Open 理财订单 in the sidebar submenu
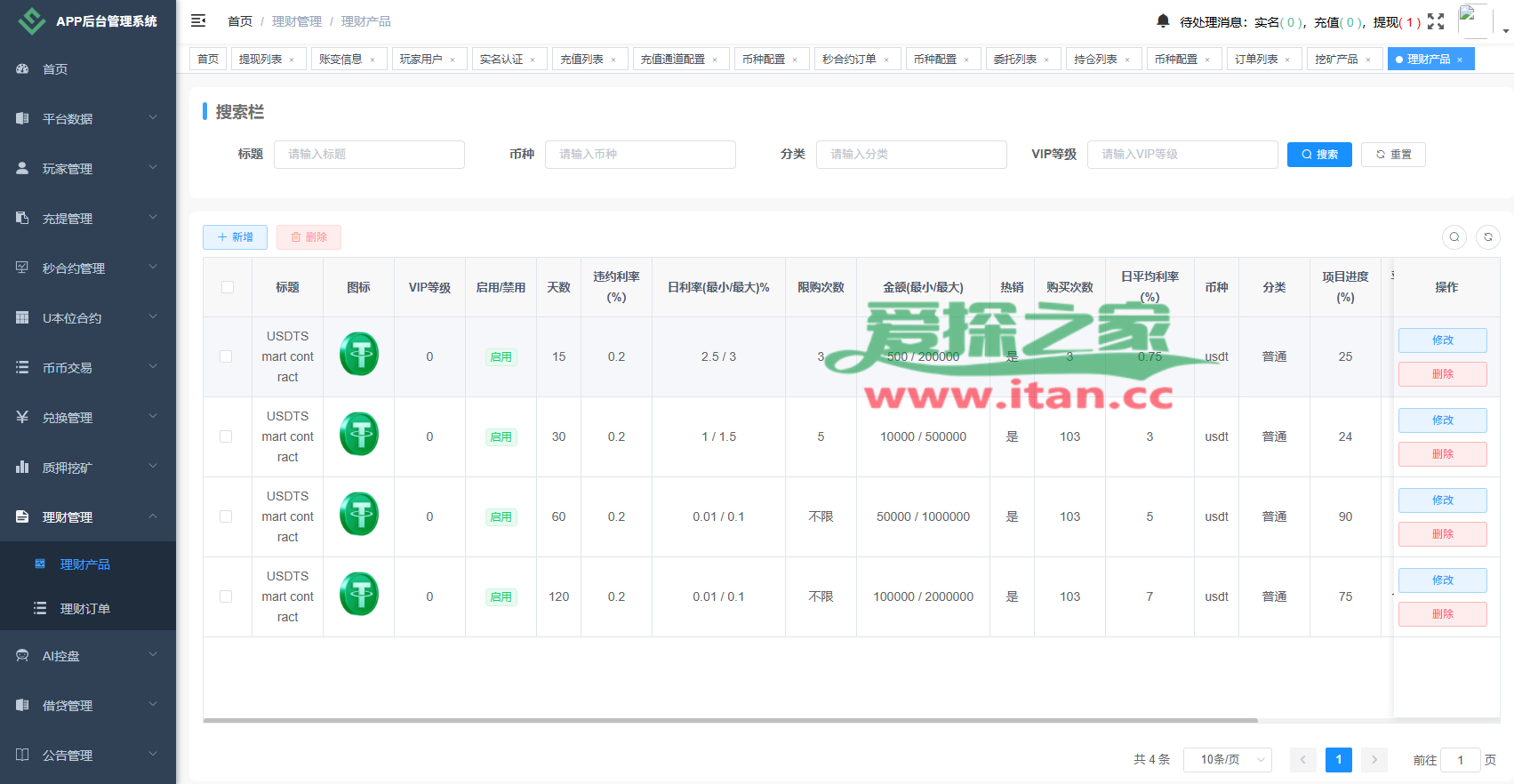 (x=85, y=609)
